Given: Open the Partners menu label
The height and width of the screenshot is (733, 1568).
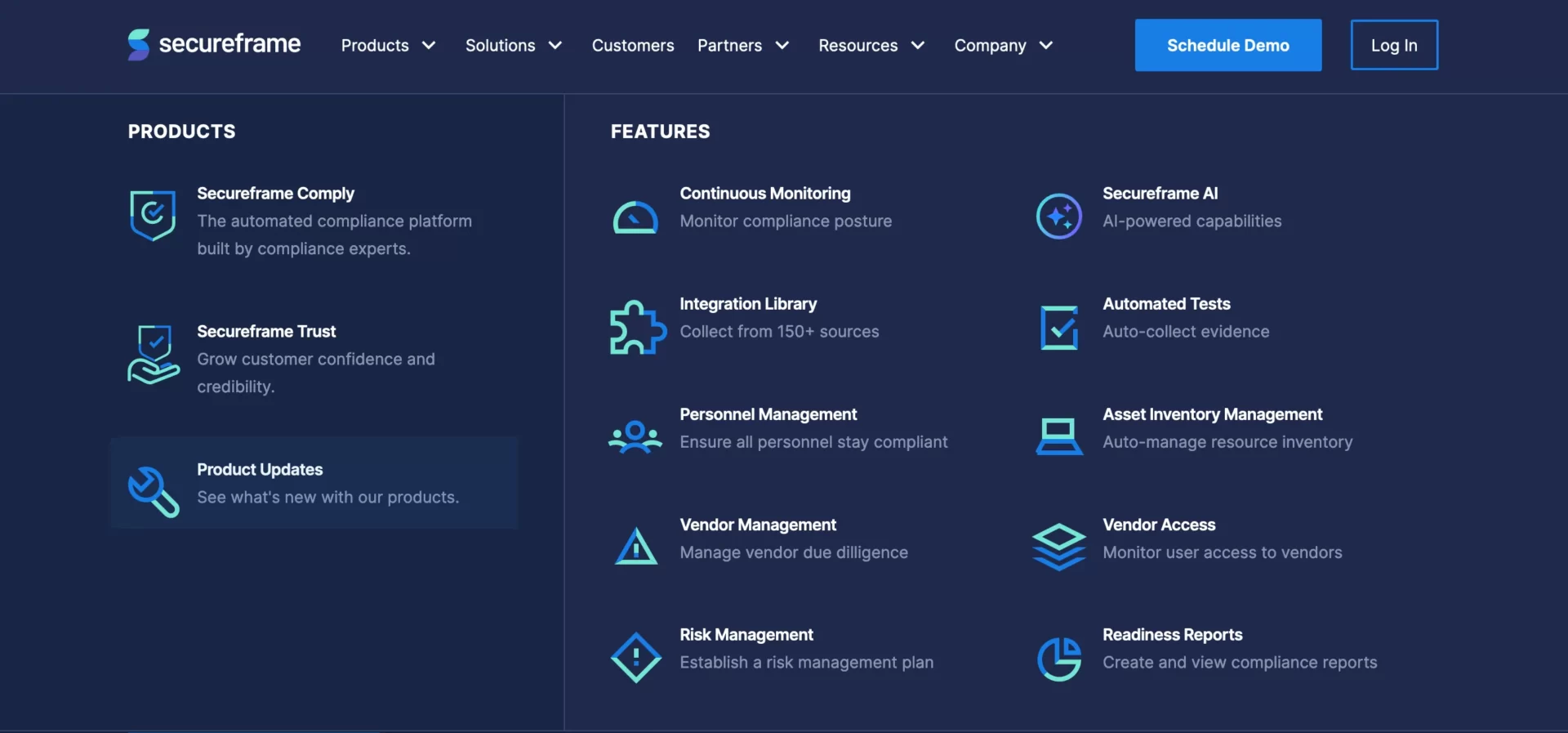Looking at the screenshot, I should click(x=729, y=45).
